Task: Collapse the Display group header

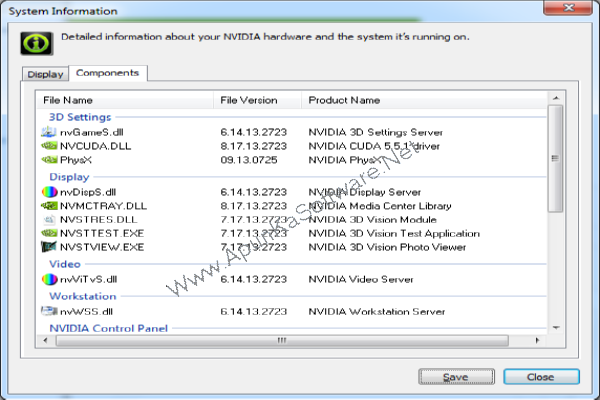Action: (x=69, y=177)
